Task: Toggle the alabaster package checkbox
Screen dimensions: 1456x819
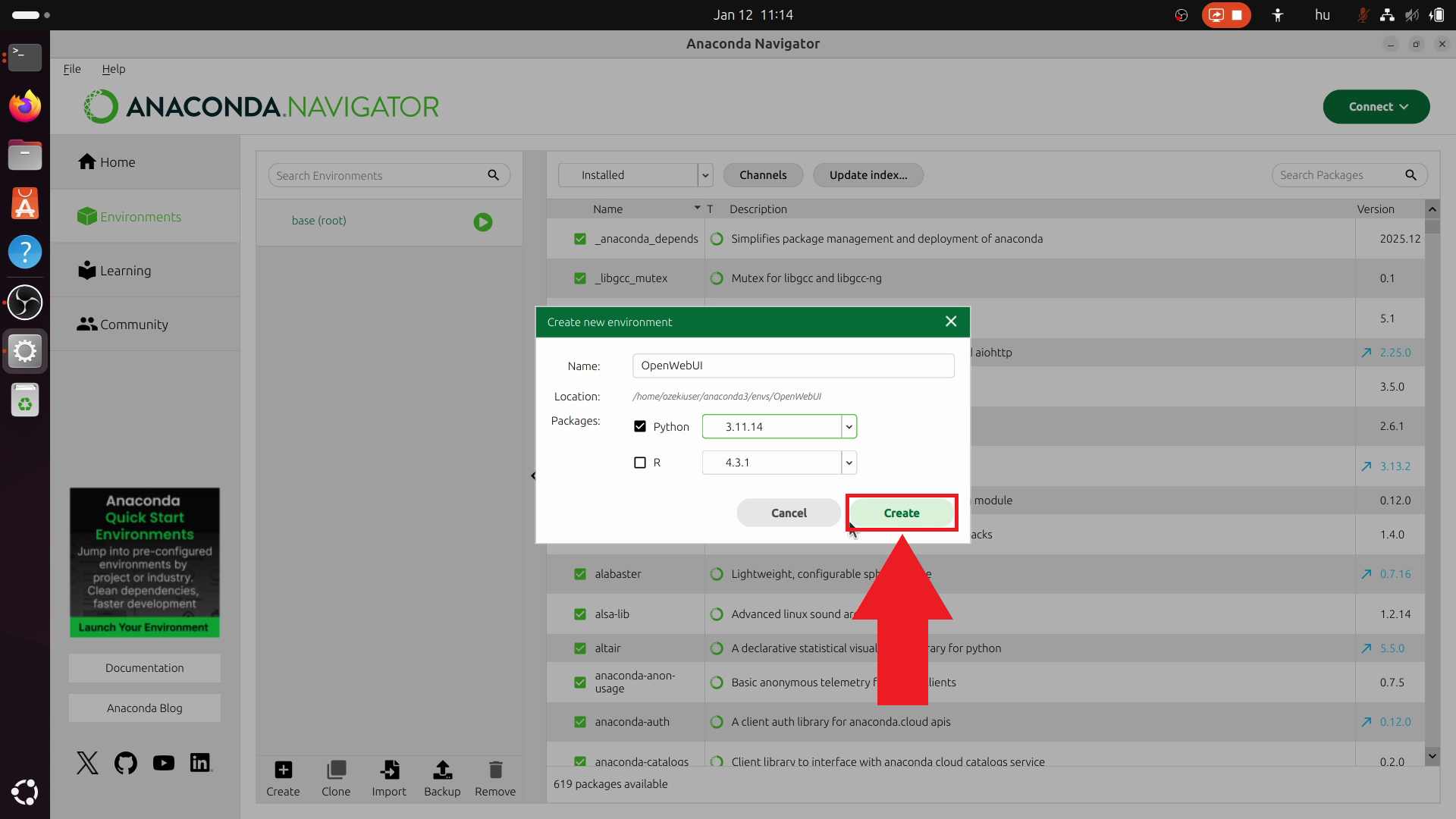Action: (x=580, y=574)
